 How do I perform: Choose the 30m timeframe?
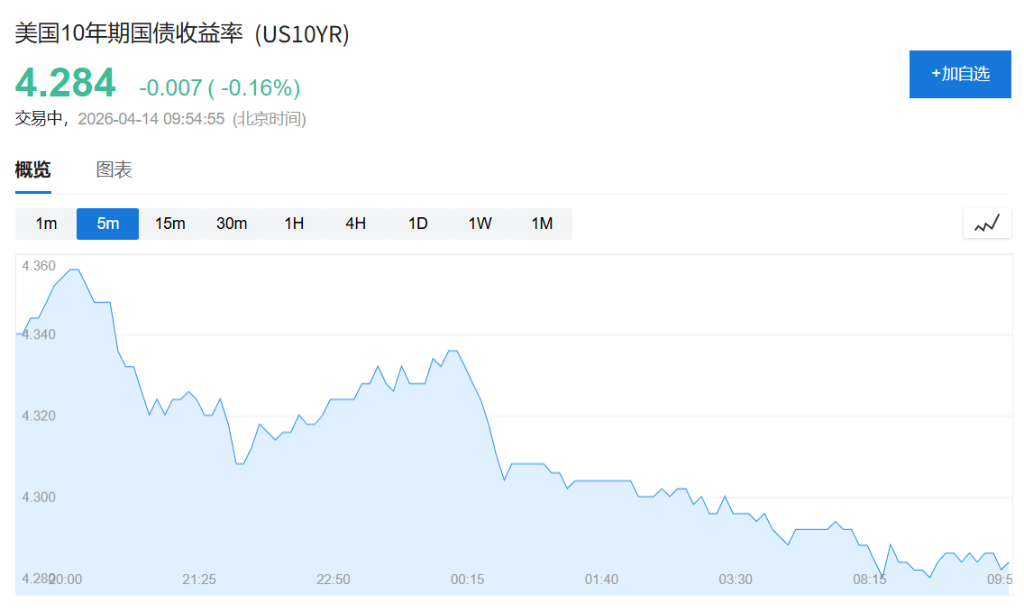coord(232,224)
